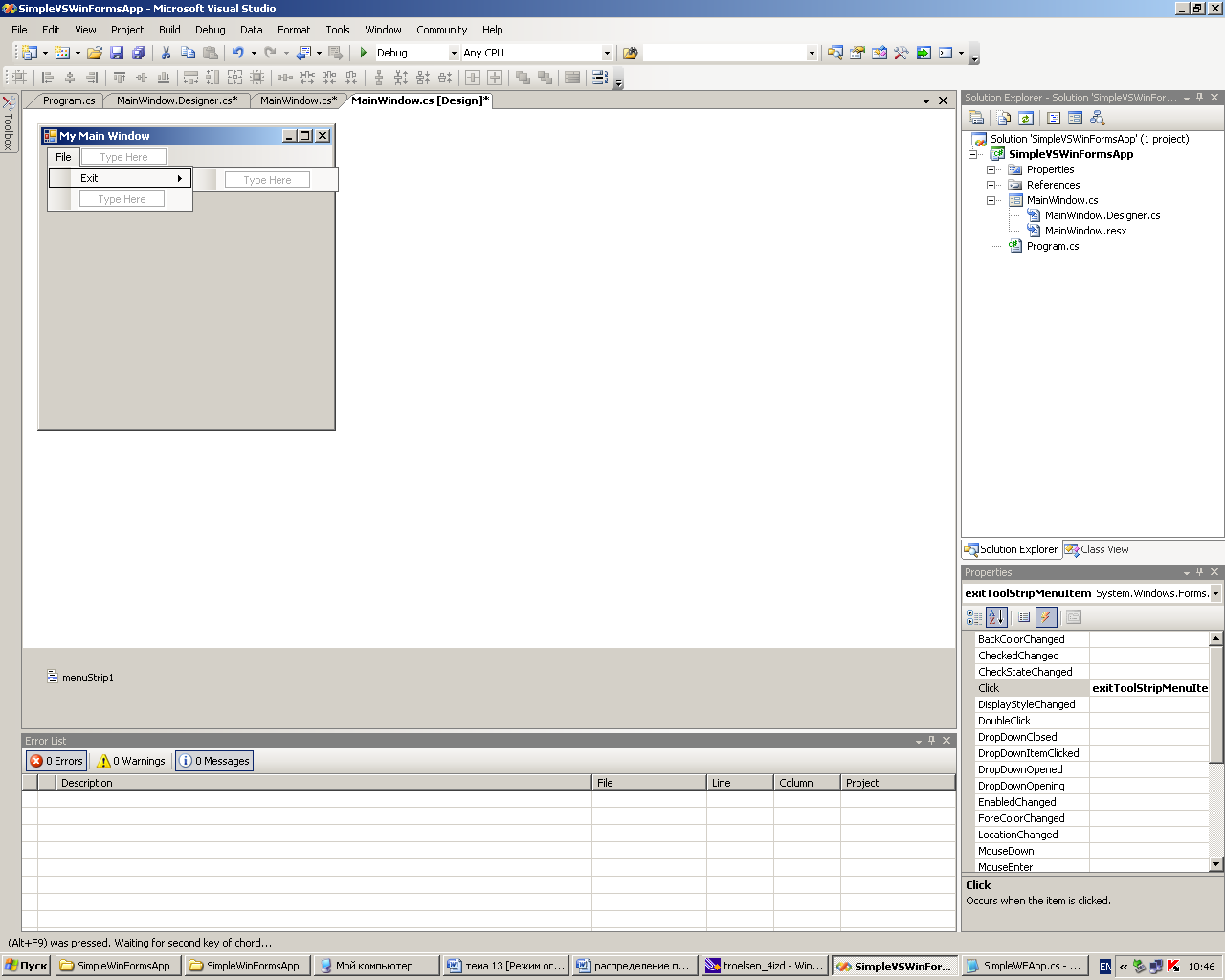The width and height of the screenshot is (1225, 980).
Task: Open the Community menu
Action: tap(442, 30)
